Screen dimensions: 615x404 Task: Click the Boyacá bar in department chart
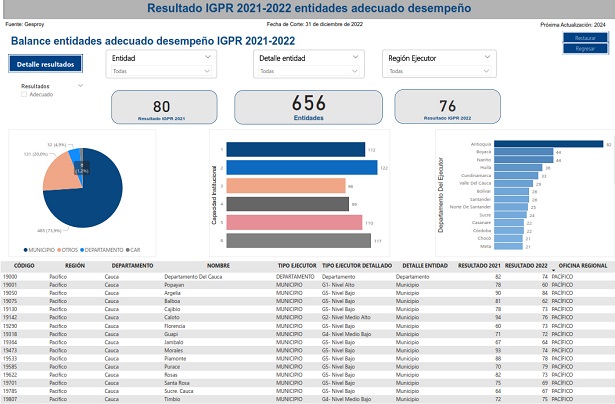524,152
